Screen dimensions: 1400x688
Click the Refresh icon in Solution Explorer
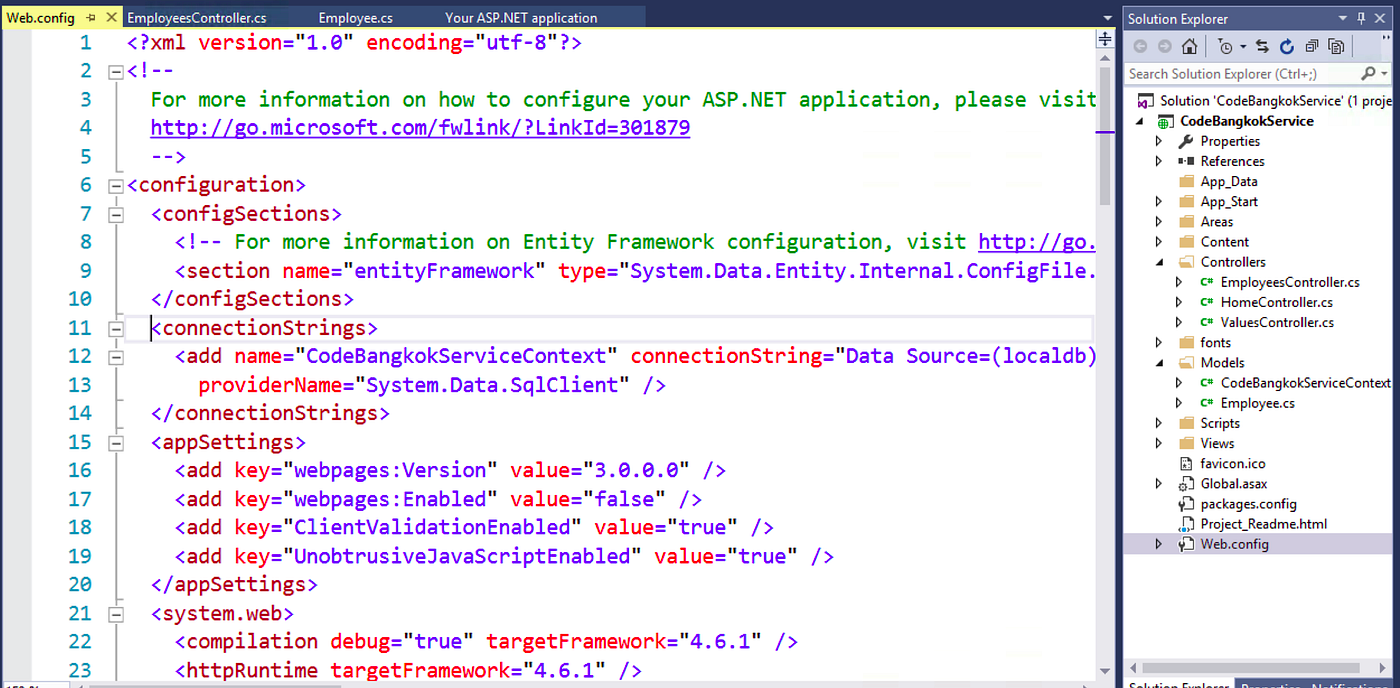tap(1286, 46)
